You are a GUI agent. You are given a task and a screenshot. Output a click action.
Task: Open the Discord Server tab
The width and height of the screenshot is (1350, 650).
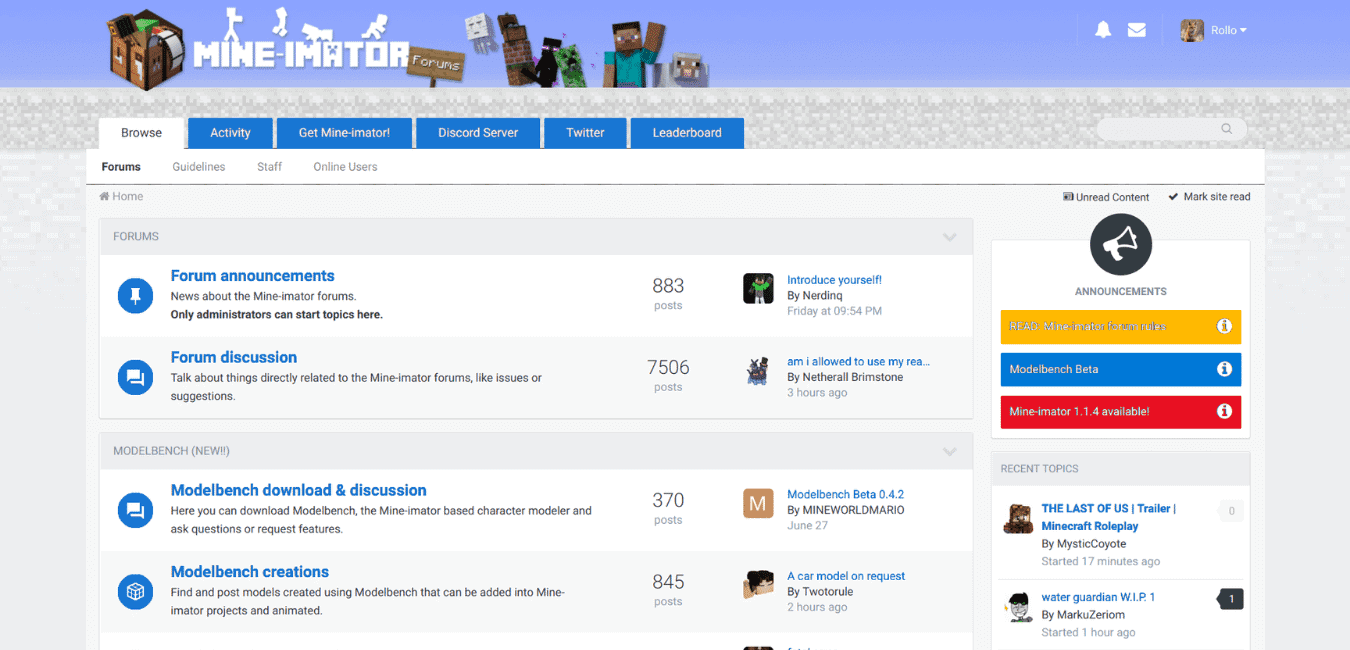478,133
